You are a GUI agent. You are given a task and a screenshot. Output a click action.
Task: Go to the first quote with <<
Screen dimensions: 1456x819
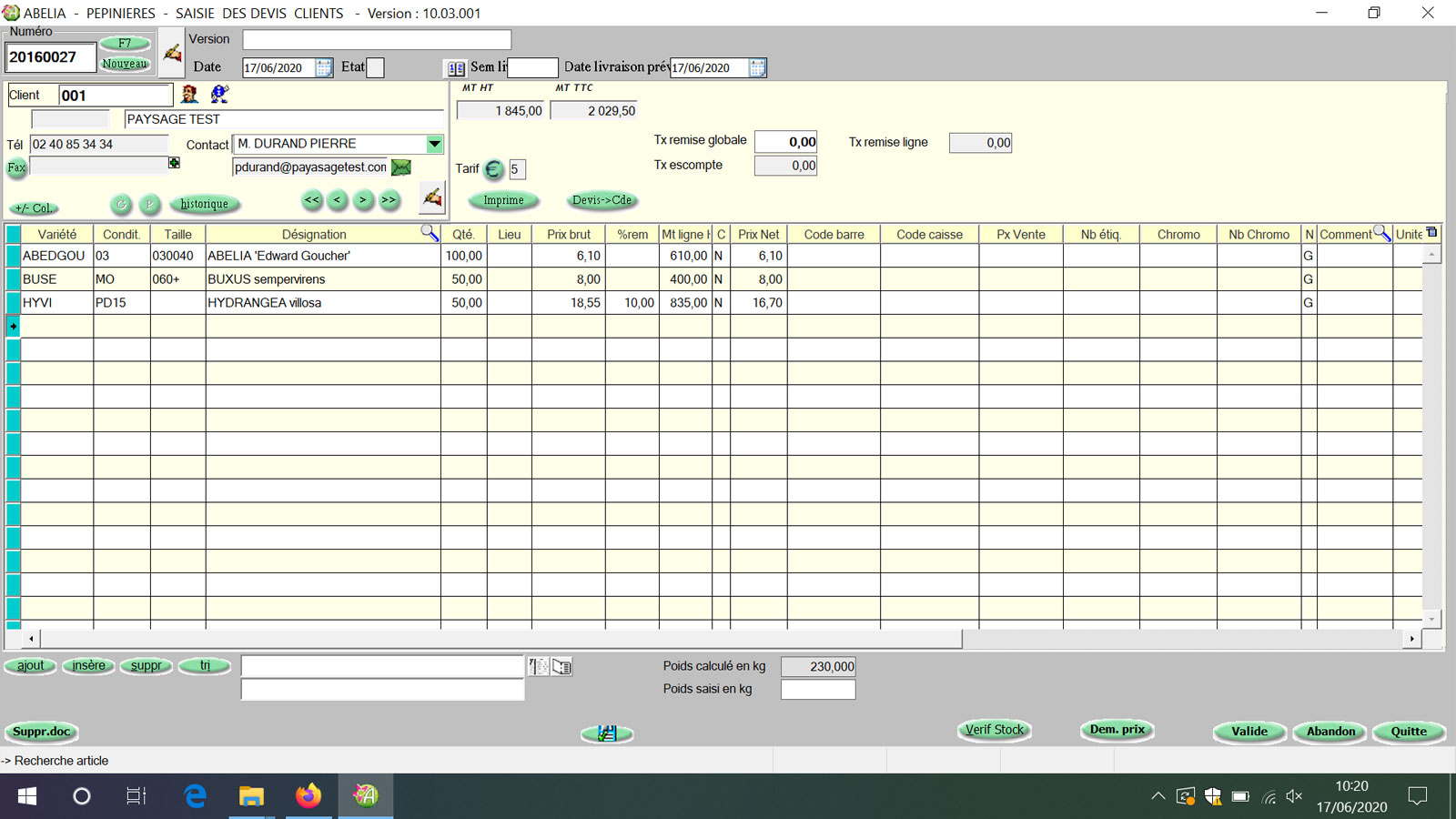(x=312, y=200)
